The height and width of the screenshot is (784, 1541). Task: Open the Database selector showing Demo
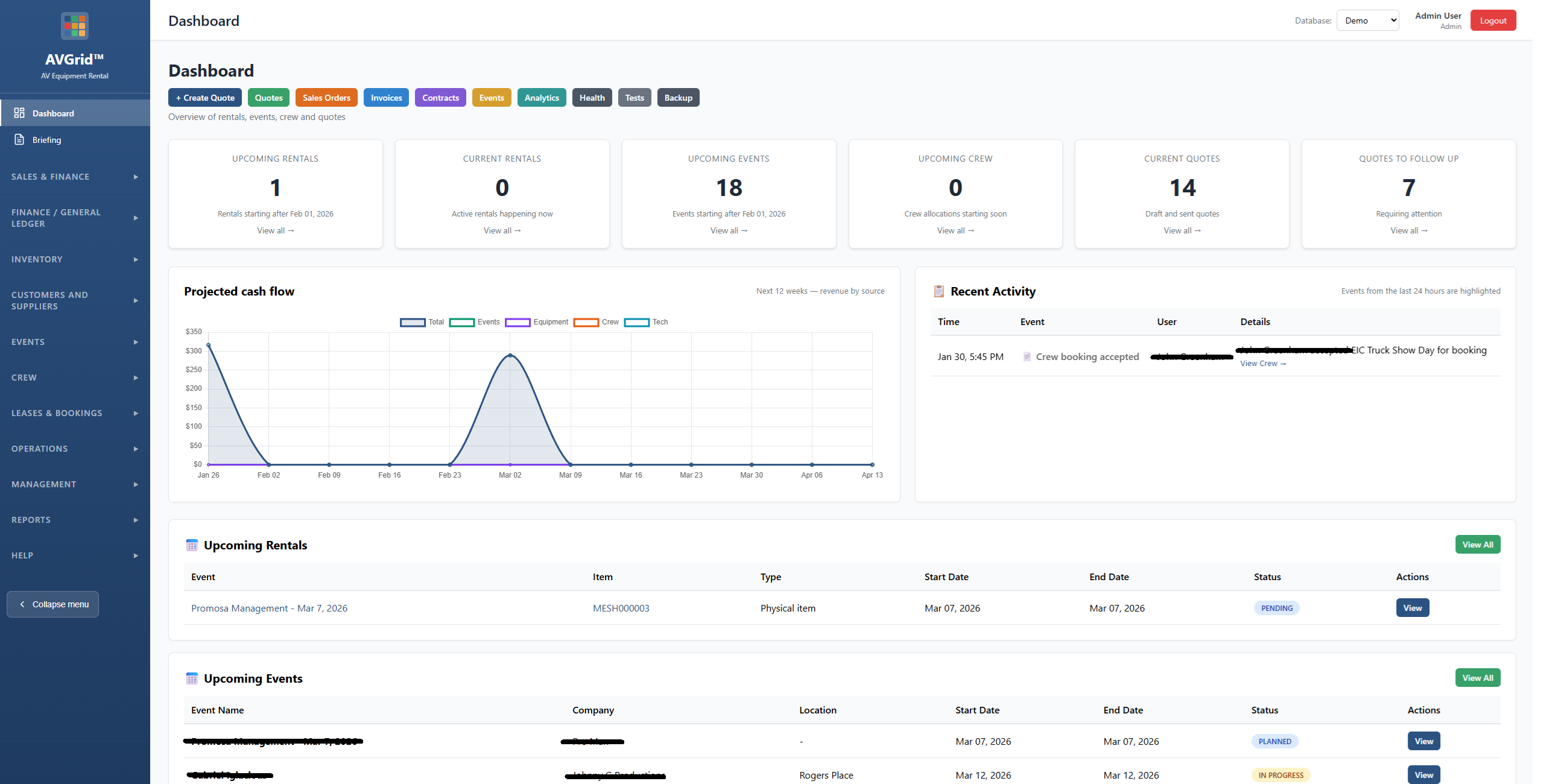[x=1367, y=20]
